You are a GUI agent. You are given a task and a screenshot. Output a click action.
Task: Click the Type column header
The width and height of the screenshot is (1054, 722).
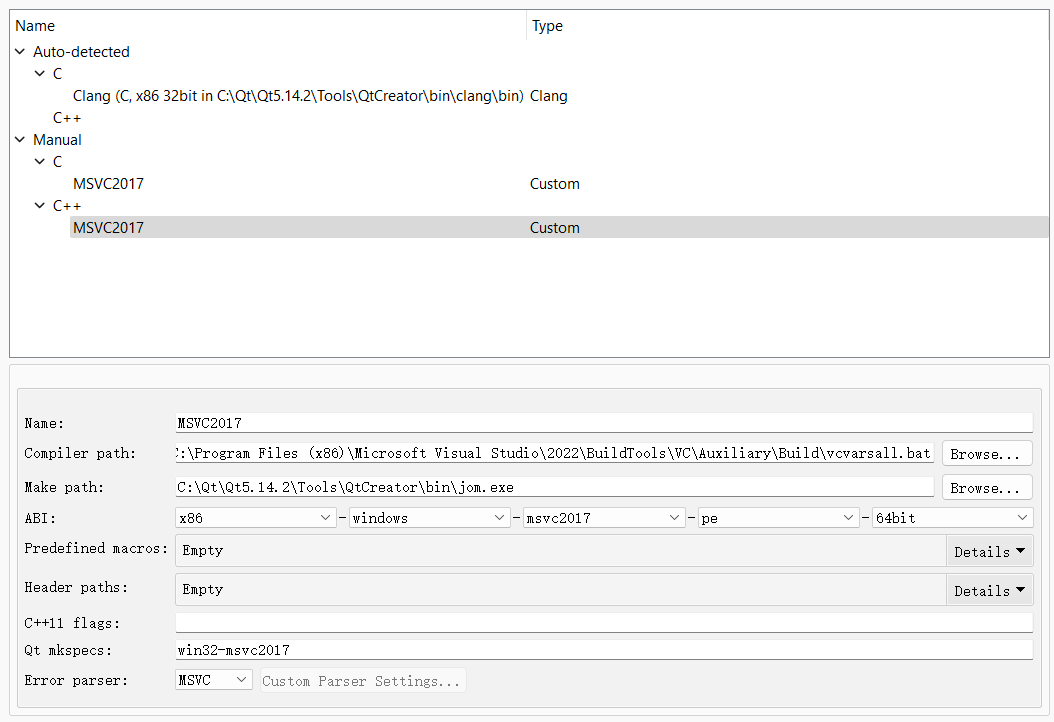pyautogui.click(x=547, y=25)
